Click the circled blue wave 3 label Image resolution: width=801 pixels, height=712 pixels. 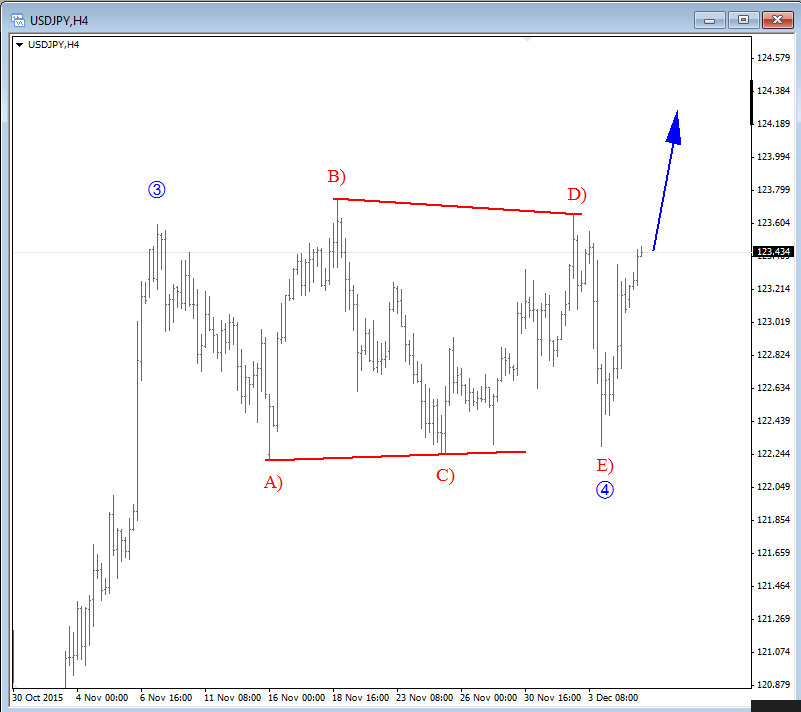(x=156, y=189)
